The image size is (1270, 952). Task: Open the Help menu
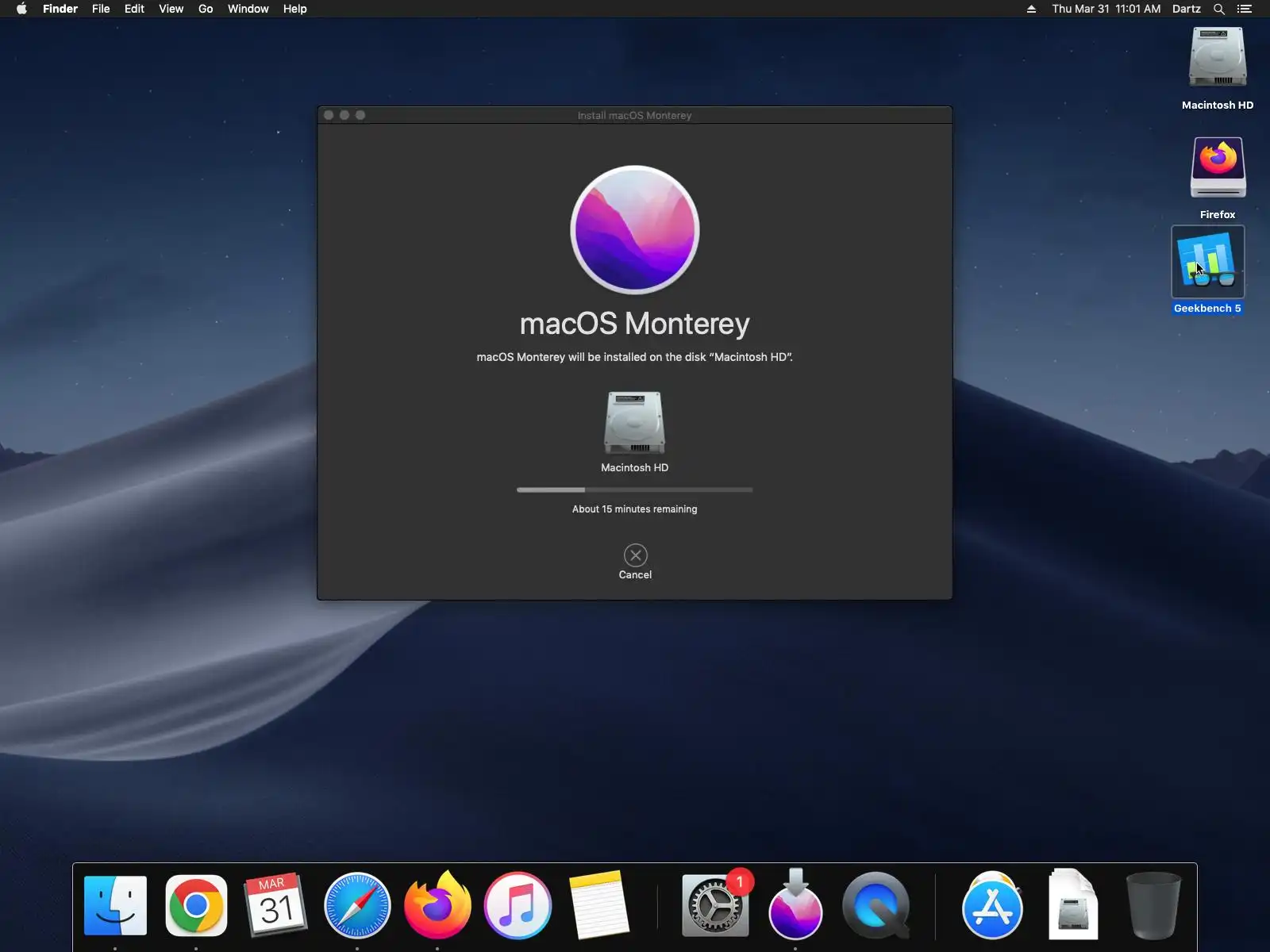coord(294,9)
